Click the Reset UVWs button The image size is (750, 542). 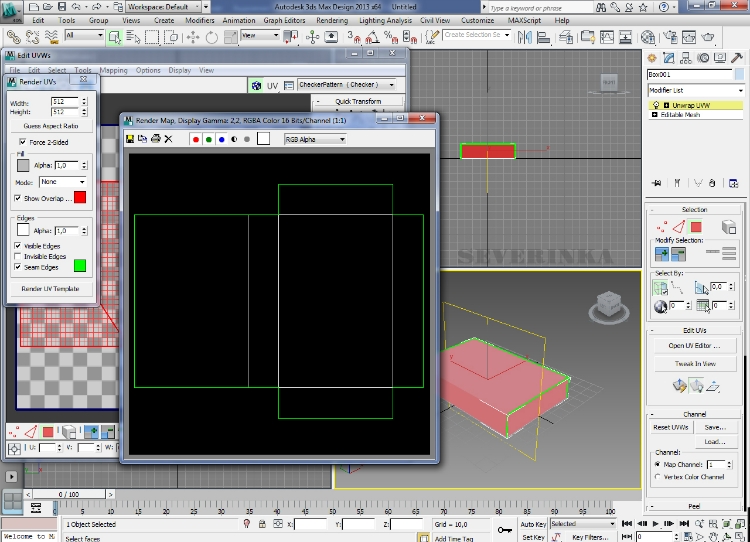click(670, 427)
